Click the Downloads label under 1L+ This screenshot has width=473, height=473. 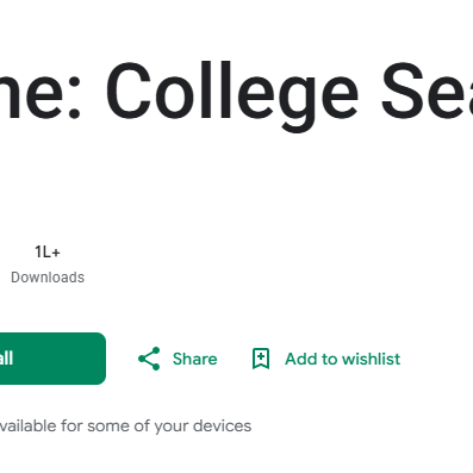[x=47, y=277]
